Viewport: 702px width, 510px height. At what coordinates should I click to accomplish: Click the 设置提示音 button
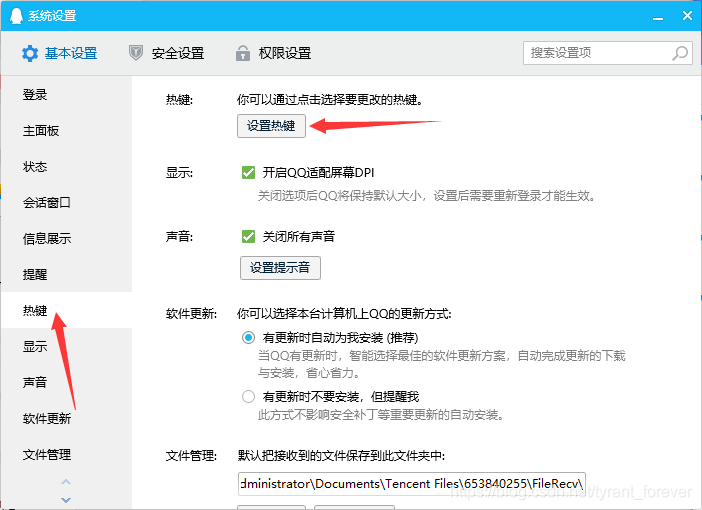280,268
